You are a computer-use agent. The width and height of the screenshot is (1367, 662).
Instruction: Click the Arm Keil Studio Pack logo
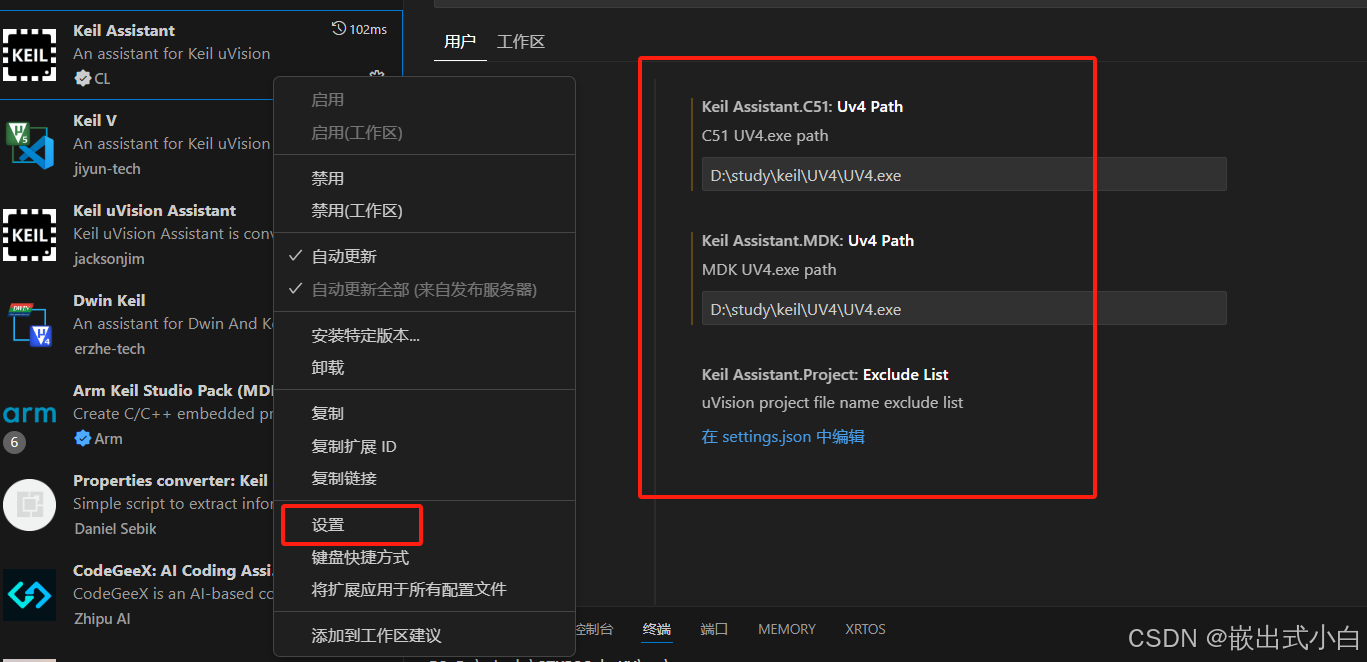click(29, 413)
